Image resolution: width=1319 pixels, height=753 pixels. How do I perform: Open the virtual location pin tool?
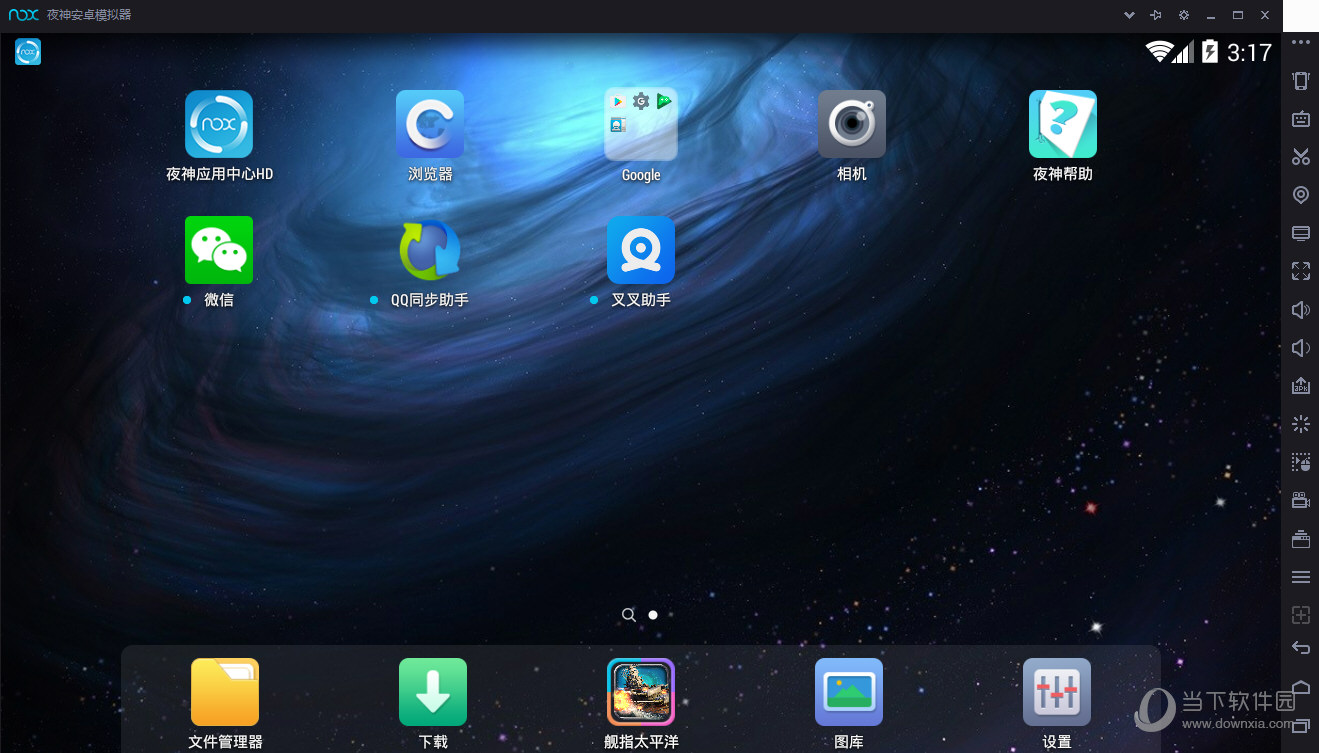point(1300,195)
